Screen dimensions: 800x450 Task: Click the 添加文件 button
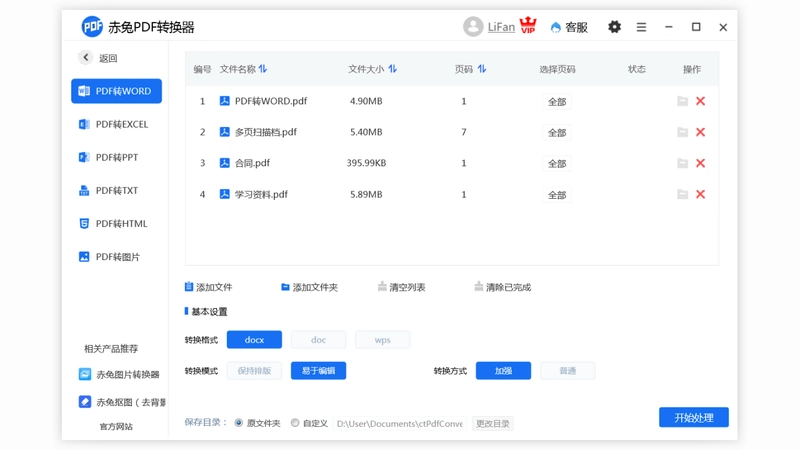click(208, 287)
